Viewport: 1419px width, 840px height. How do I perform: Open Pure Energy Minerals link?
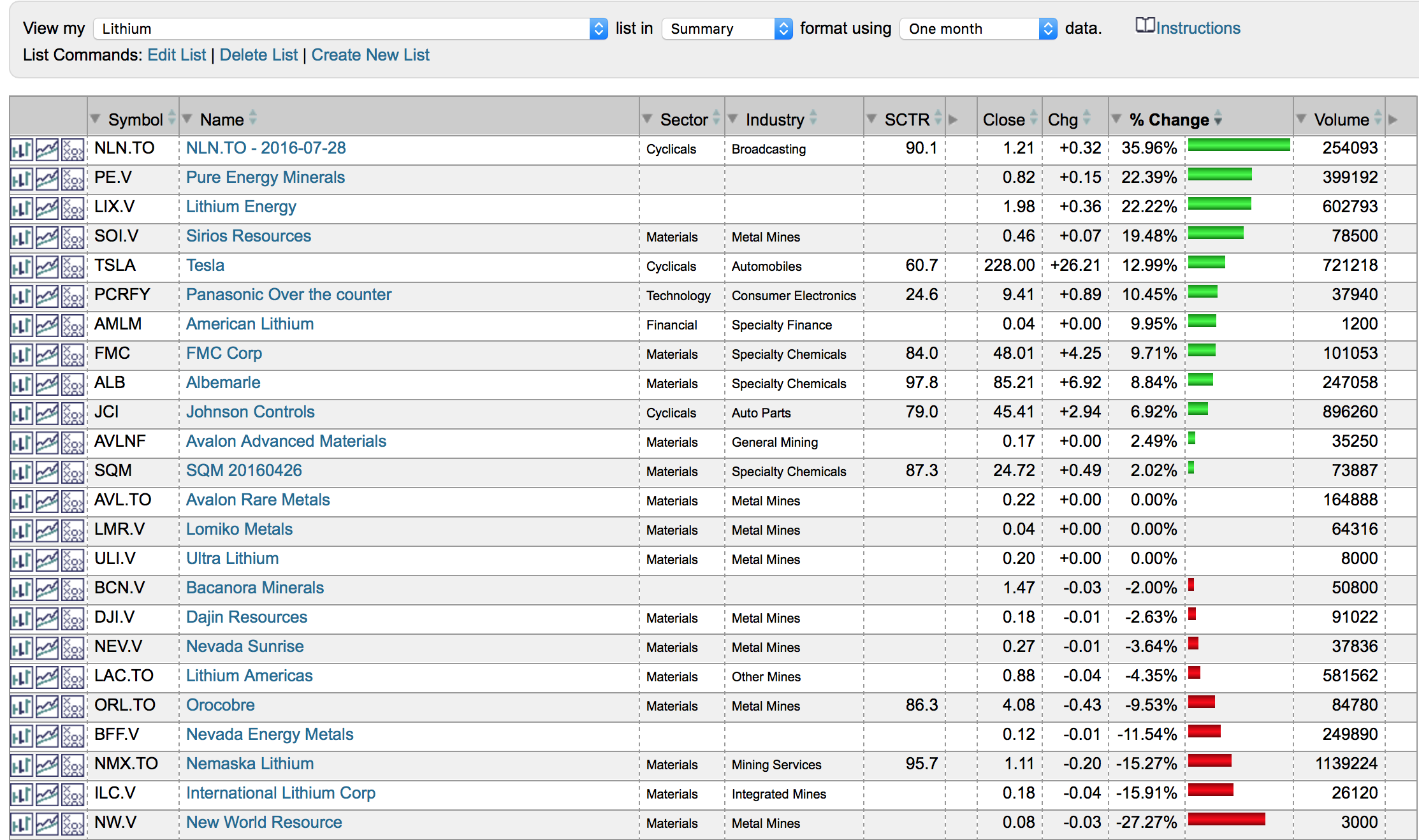265,177
